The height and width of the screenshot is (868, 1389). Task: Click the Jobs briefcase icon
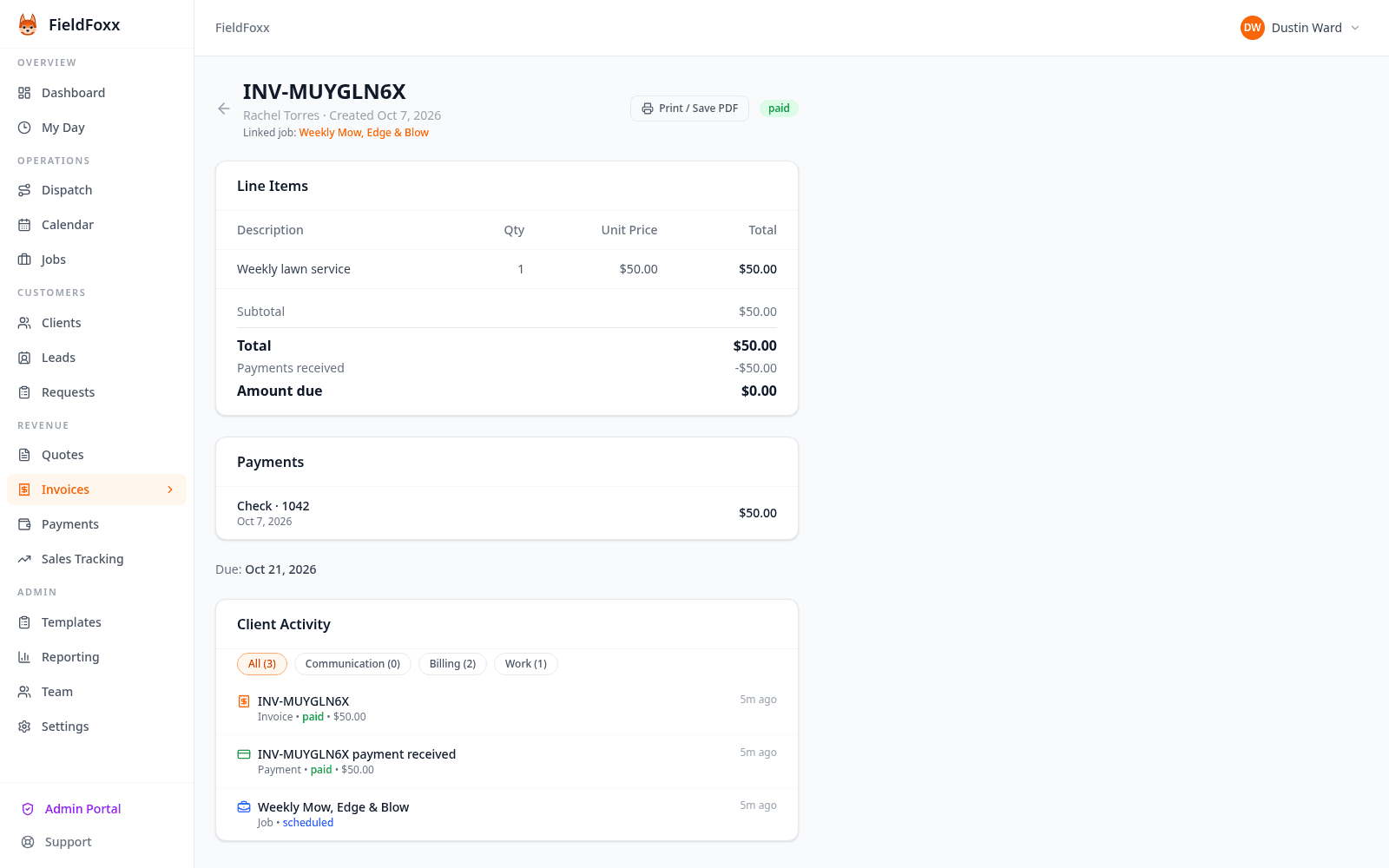click(24, 260)
